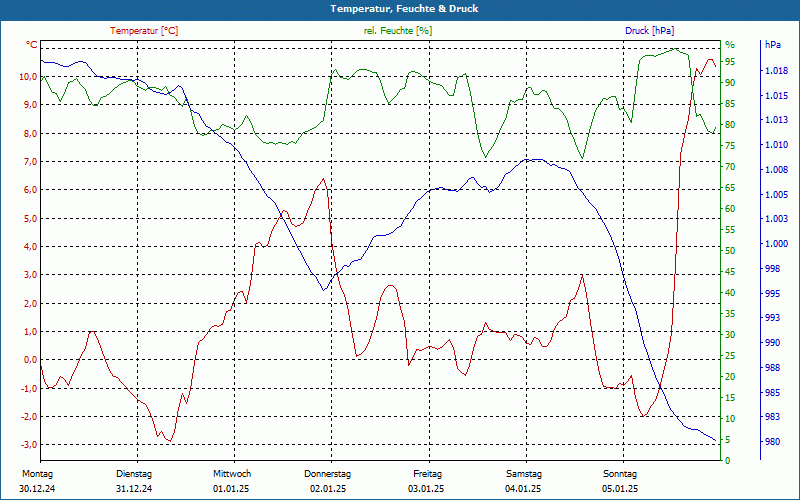Click humidity axis value '65'
Viewport: 800px width, 500px height.
click(x=730, y=188)
